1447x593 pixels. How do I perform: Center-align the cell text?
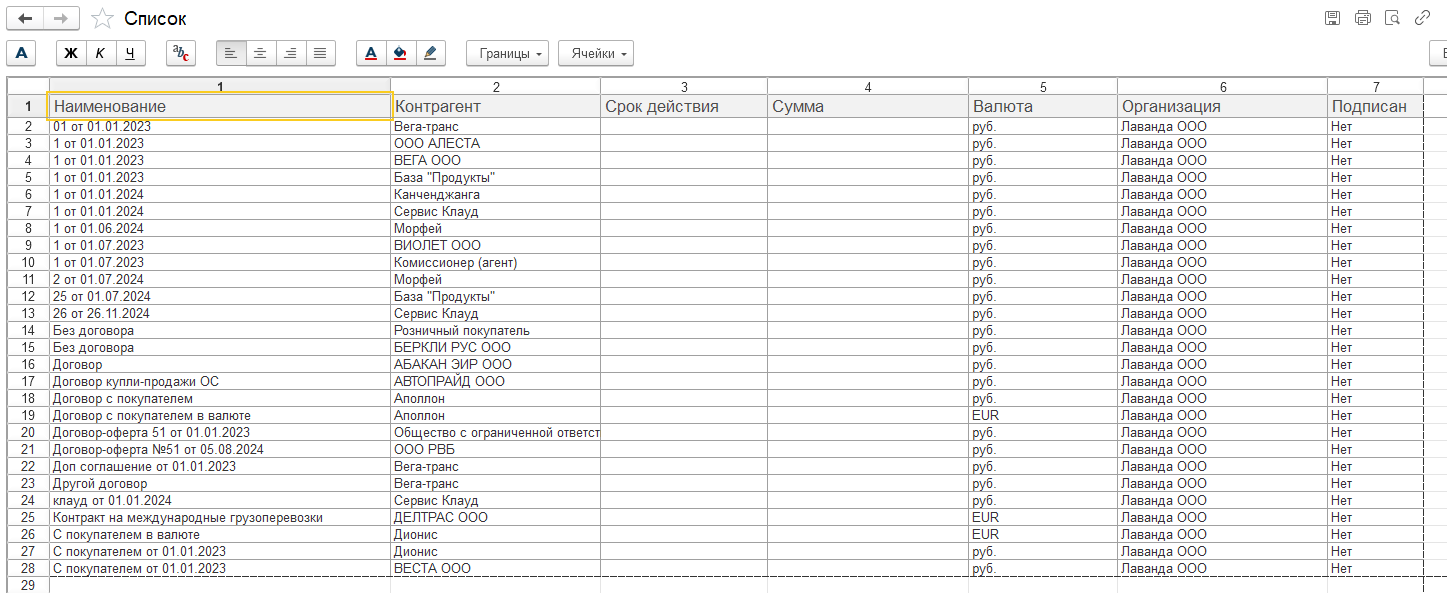[261, 53]
